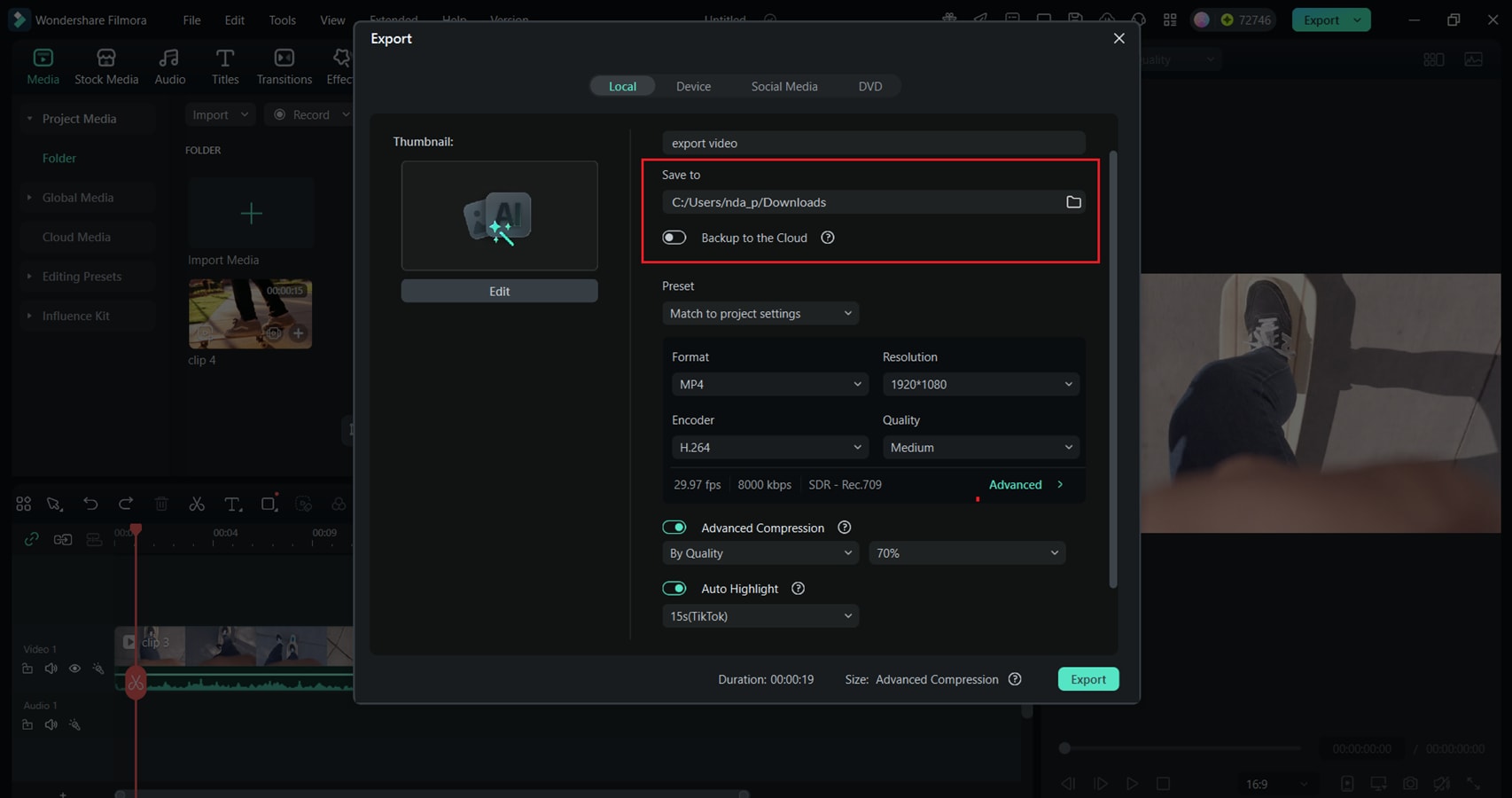This screenshot has width=1512, height=798.
Task: Select the clip 4 media thumbnail
Action: coord(250,314)
